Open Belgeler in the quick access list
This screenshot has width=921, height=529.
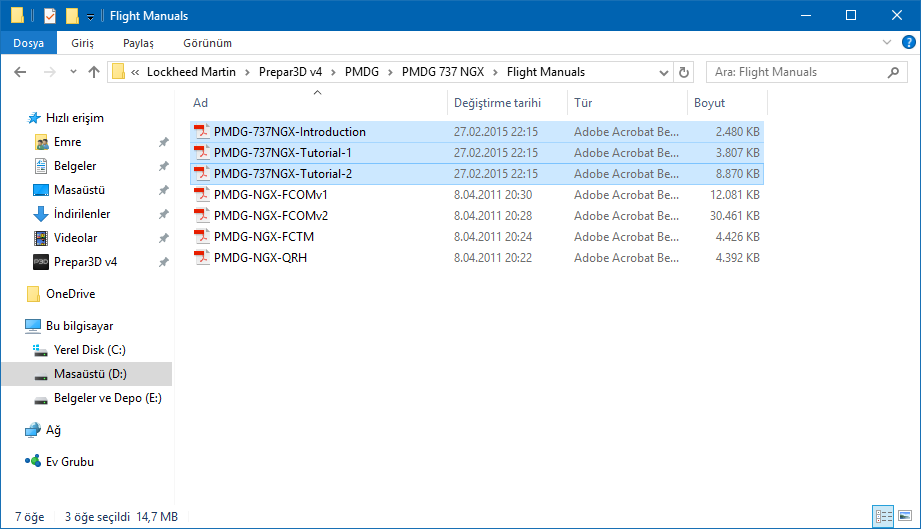pos(75,166)
